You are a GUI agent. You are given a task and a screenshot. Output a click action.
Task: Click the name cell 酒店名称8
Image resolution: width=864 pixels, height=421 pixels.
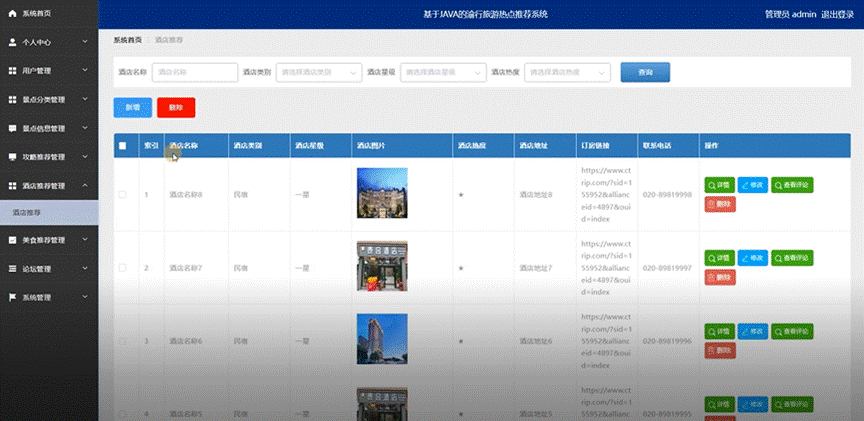tap(186, 195)
